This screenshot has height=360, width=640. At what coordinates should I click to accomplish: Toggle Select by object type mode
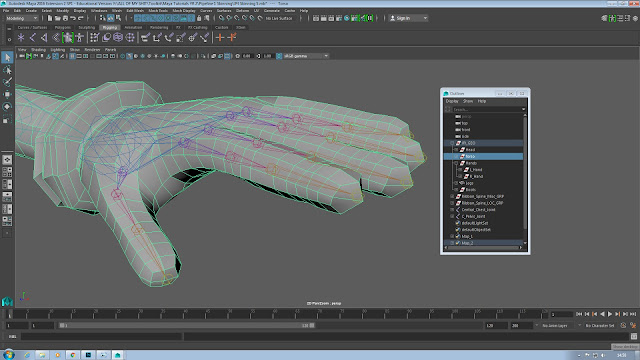(110, 18)
